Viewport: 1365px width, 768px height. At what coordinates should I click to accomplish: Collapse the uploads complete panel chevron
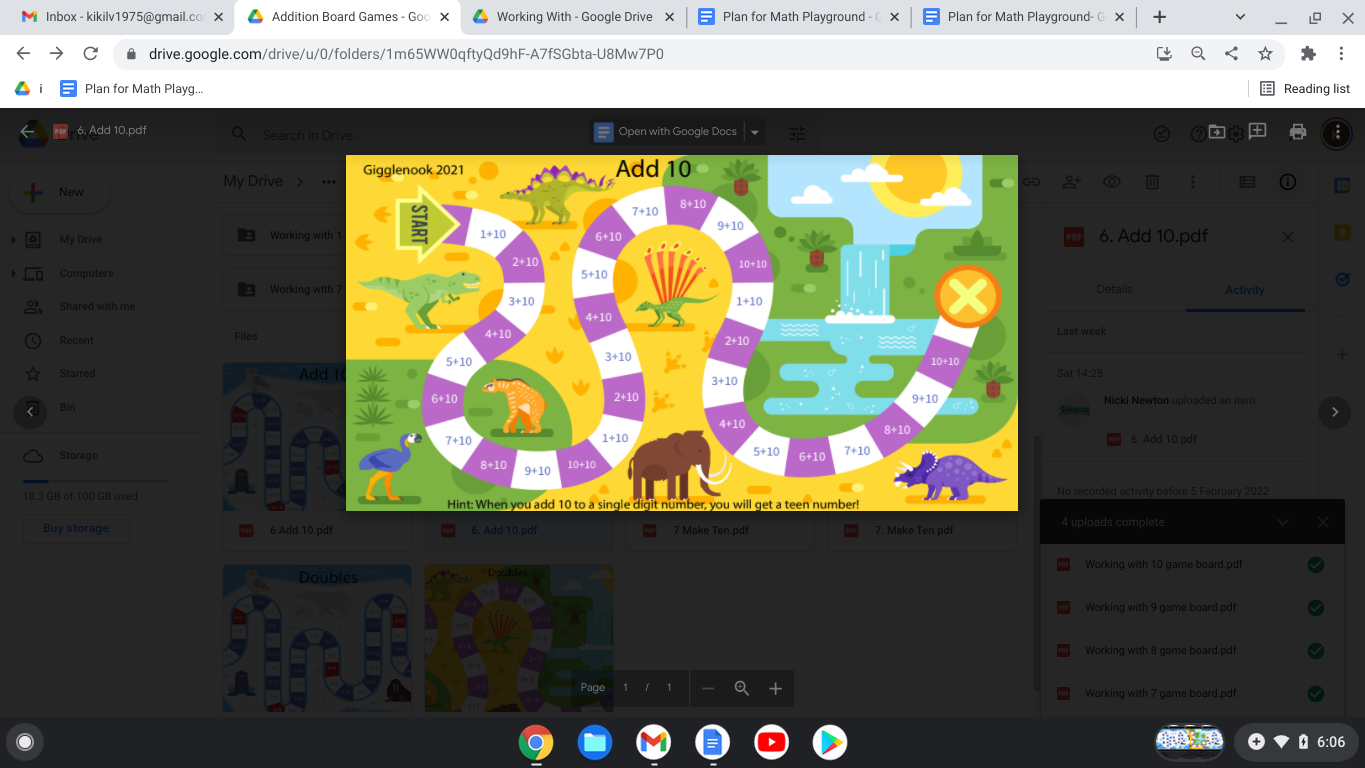1283,522
